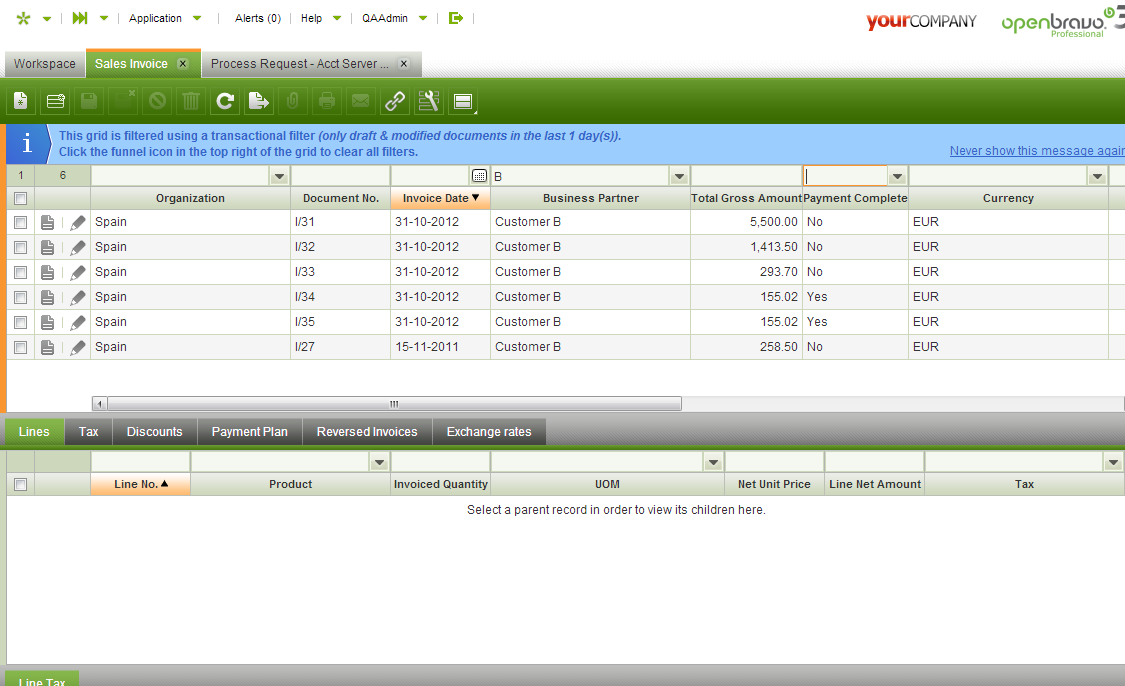Viewport: 1125px width, 686px height.
Task: Sort by the Total Gross Amount column header
Action: (x=746, y=198)
